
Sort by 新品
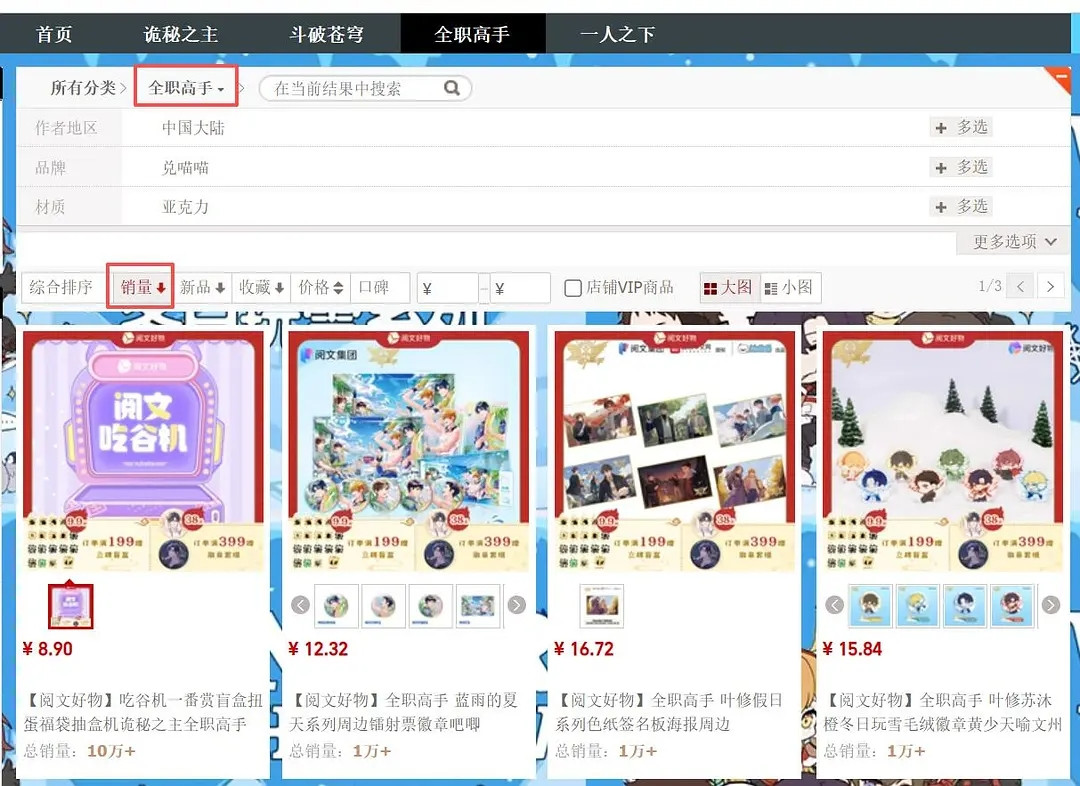tap(202, 287)
